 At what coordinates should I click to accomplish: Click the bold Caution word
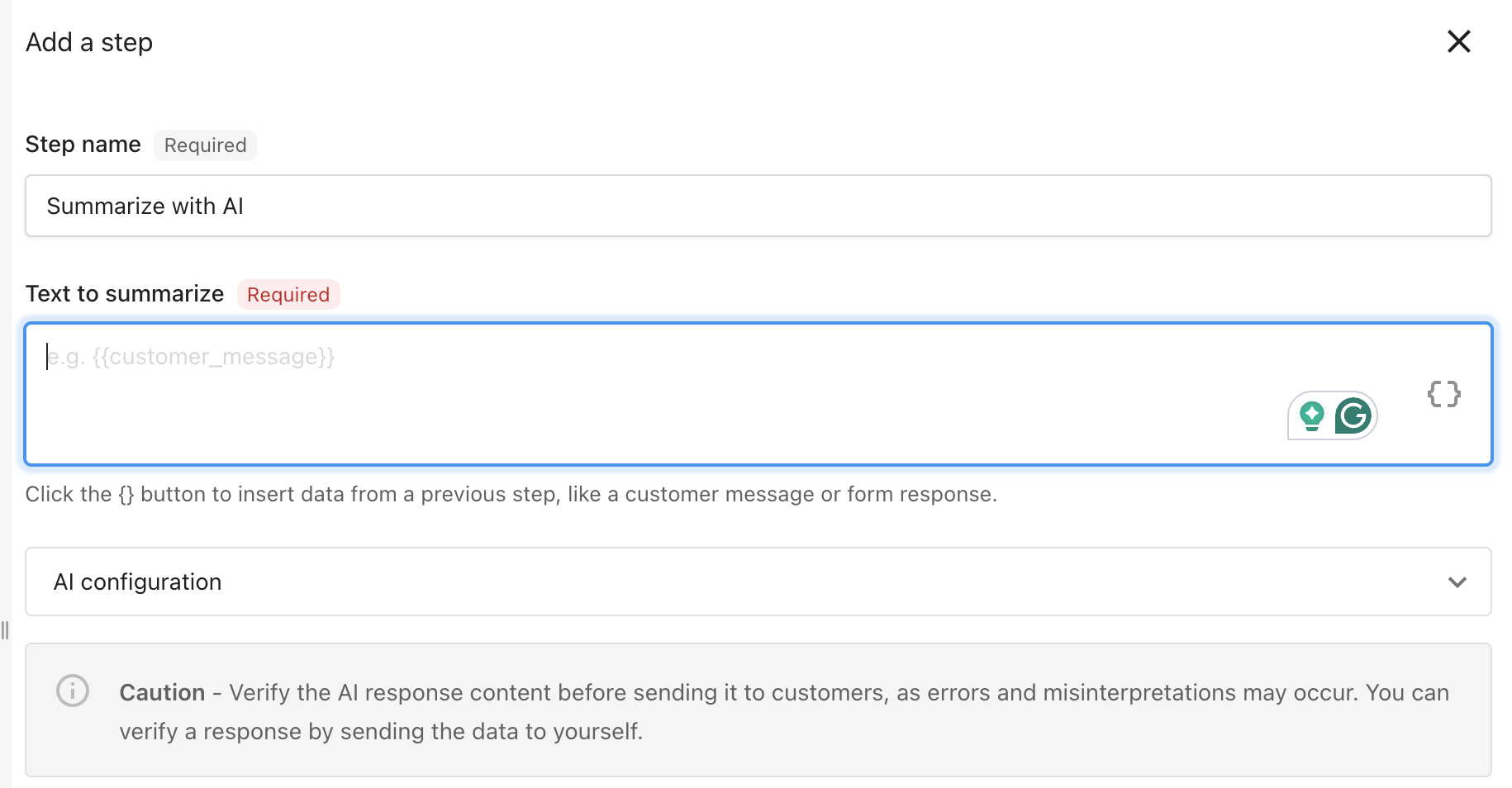click(x=162, y=692)
